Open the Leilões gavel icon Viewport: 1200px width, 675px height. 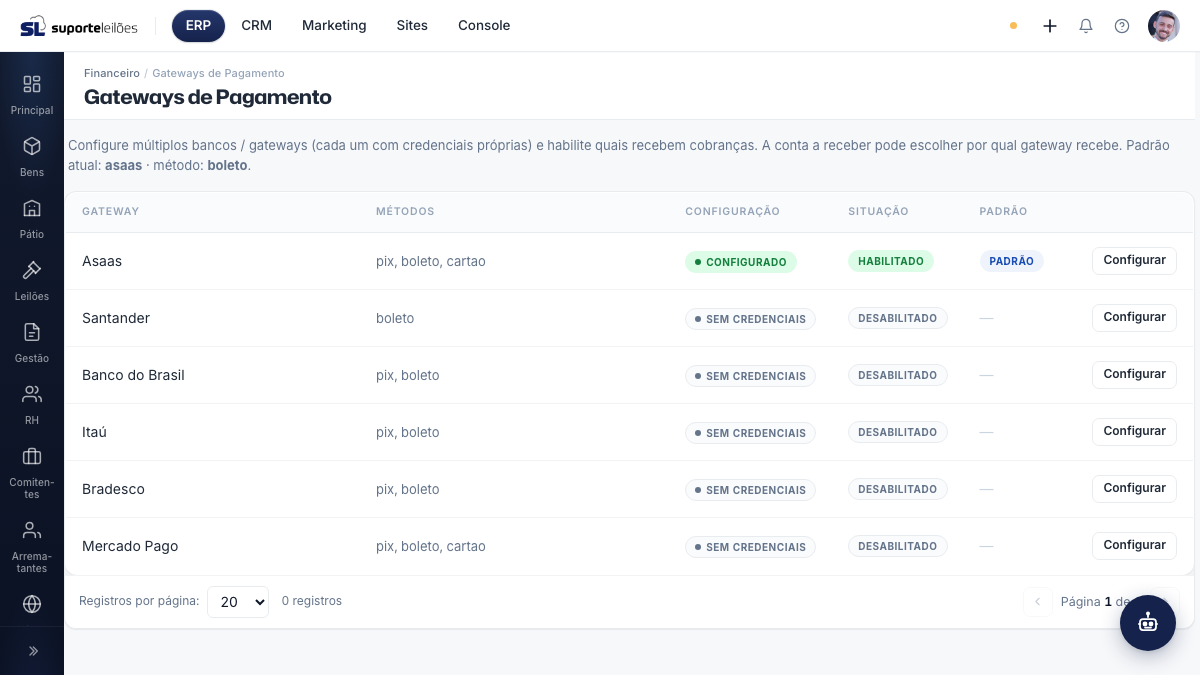(32, 270)
